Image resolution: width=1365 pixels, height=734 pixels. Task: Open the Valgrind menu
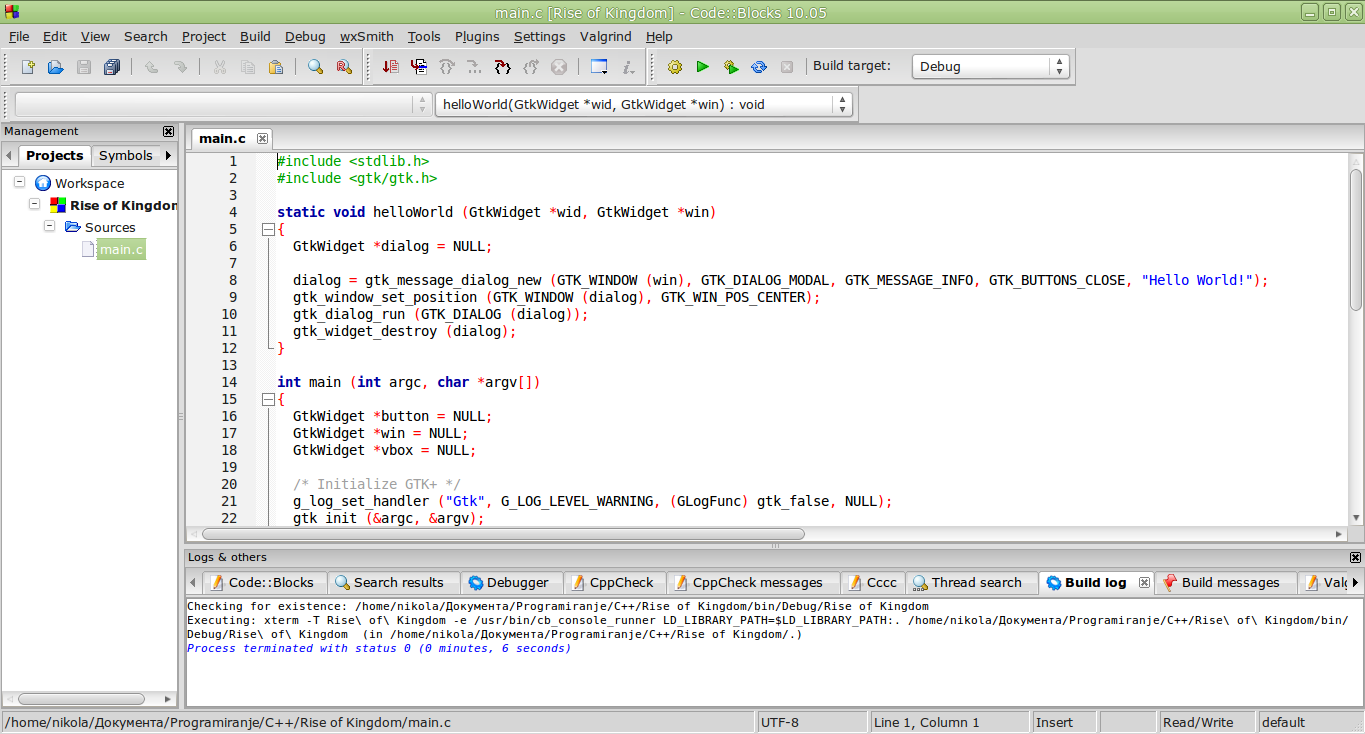tap(606, 36)
